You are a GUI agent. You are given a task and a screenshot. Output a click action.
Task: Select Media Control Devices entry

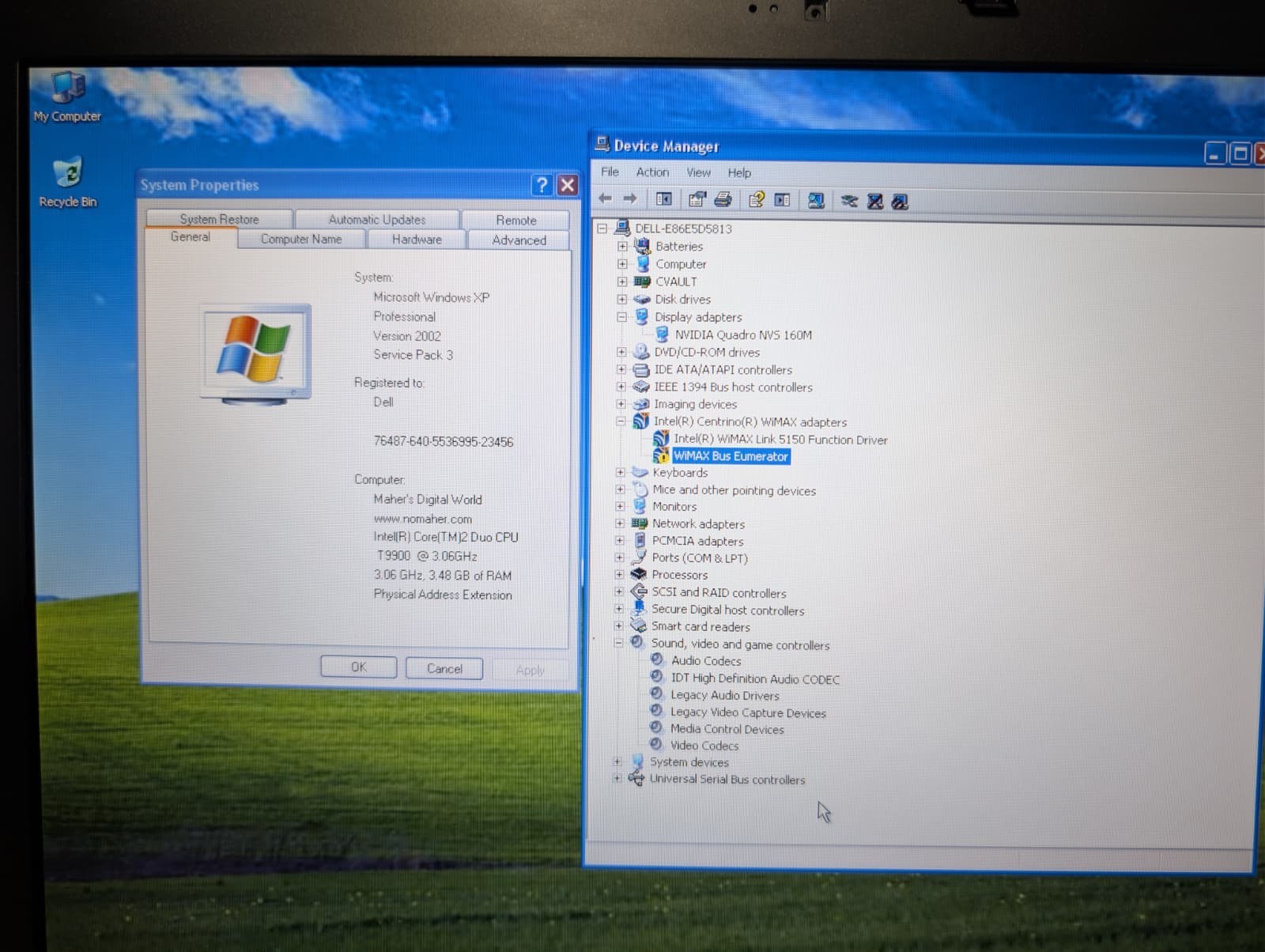coord(727,729)
